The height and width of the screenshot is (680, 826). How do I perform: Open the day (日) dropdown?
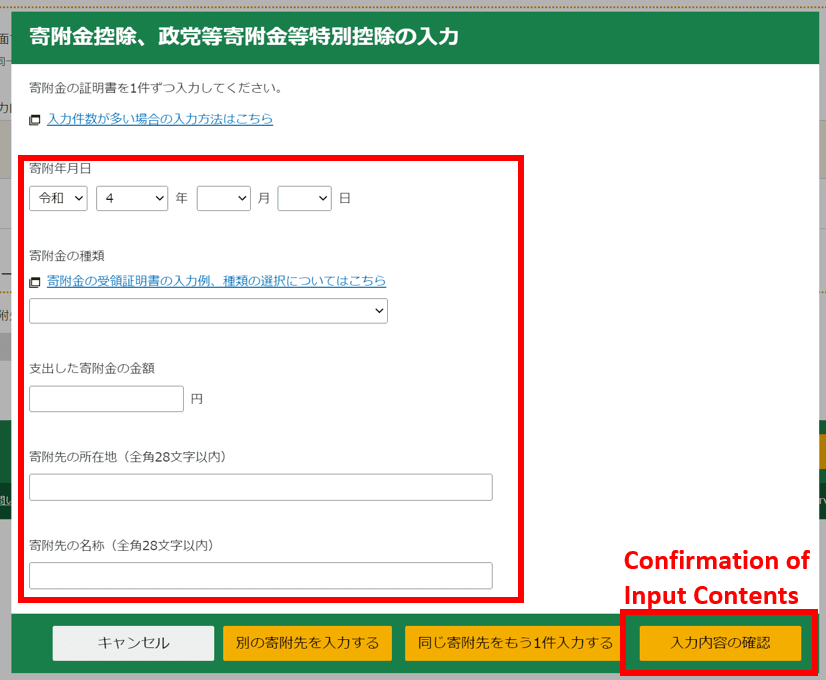tap(304, 198)
